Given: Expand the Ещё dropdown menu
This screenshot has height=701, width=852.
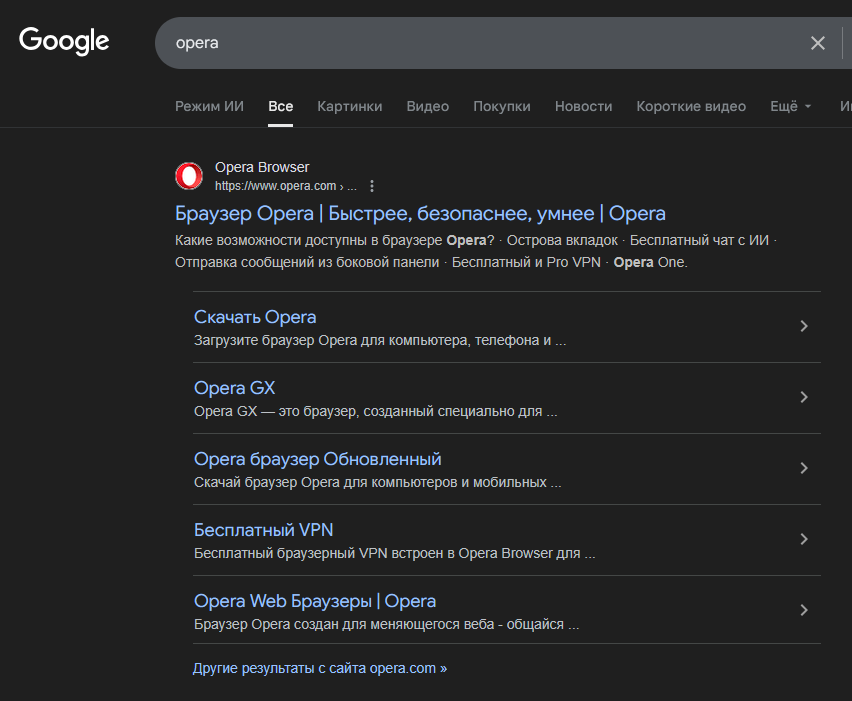Looking at the screenshot, I should coord(790,106).
